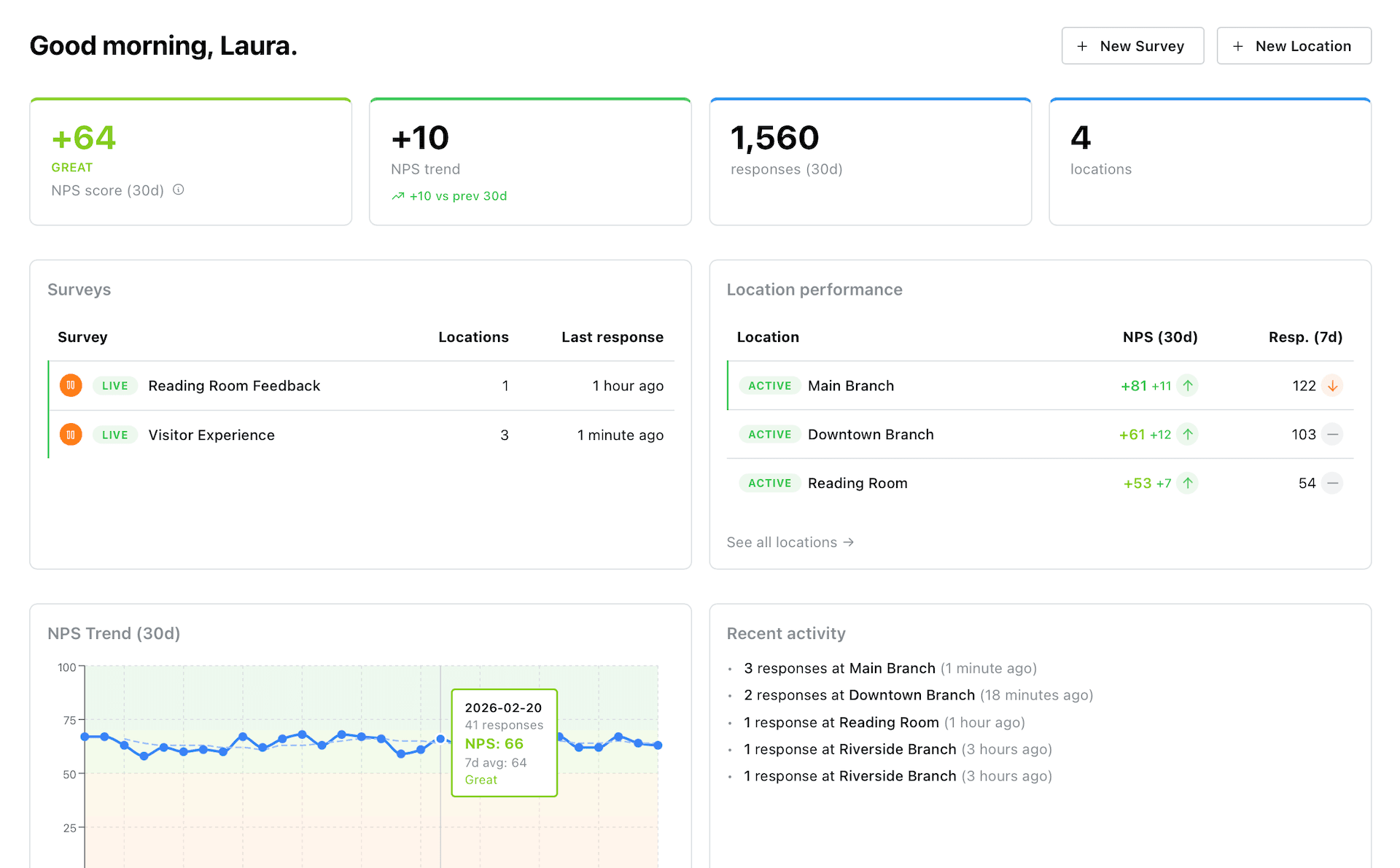Click the Location column header
Image resolution: width=1400 pixels, height=868 pixels.
[768, 337]
